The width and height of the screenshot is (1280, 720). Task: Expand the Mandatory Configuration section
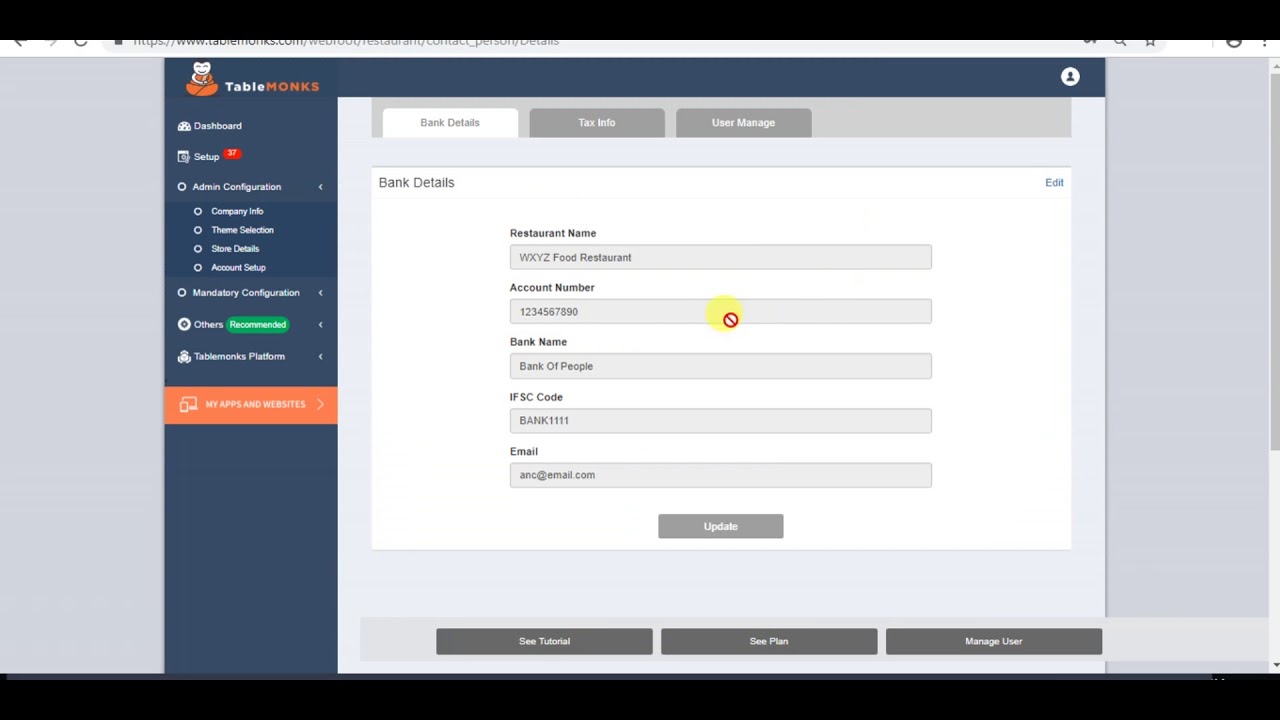tap(250, 293)
